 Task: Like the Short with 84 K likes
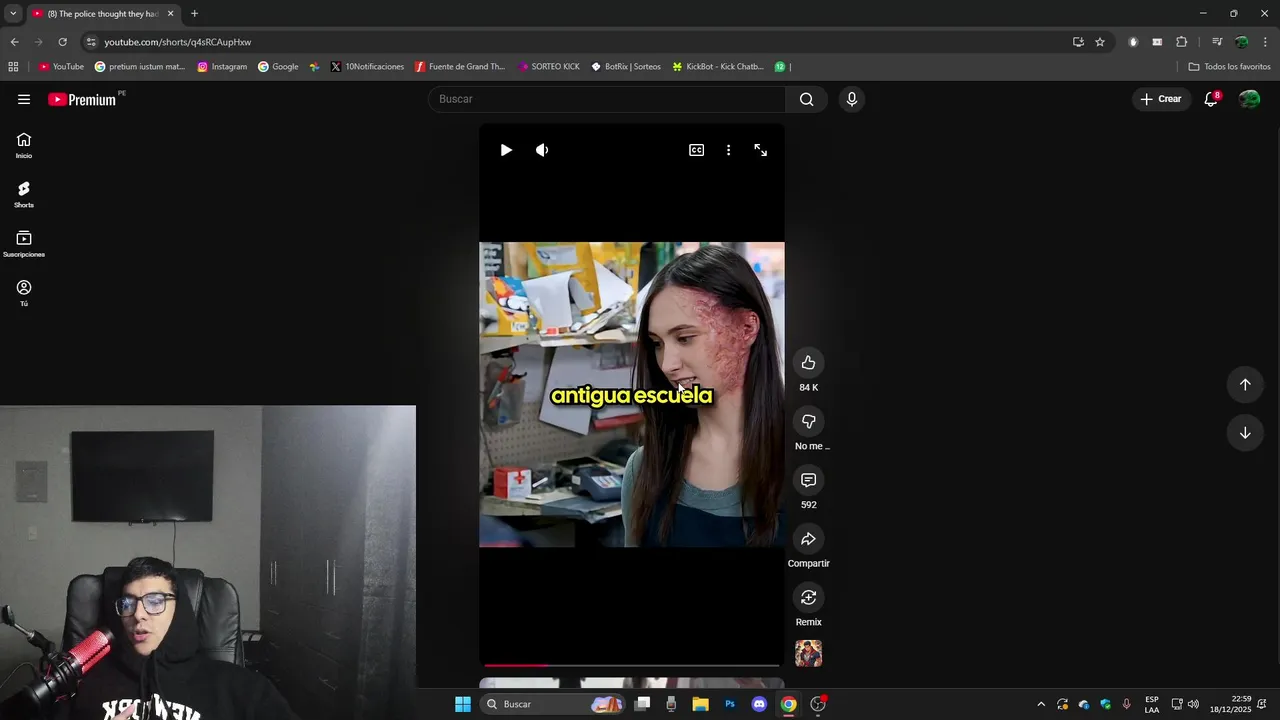tap(809, 363)
